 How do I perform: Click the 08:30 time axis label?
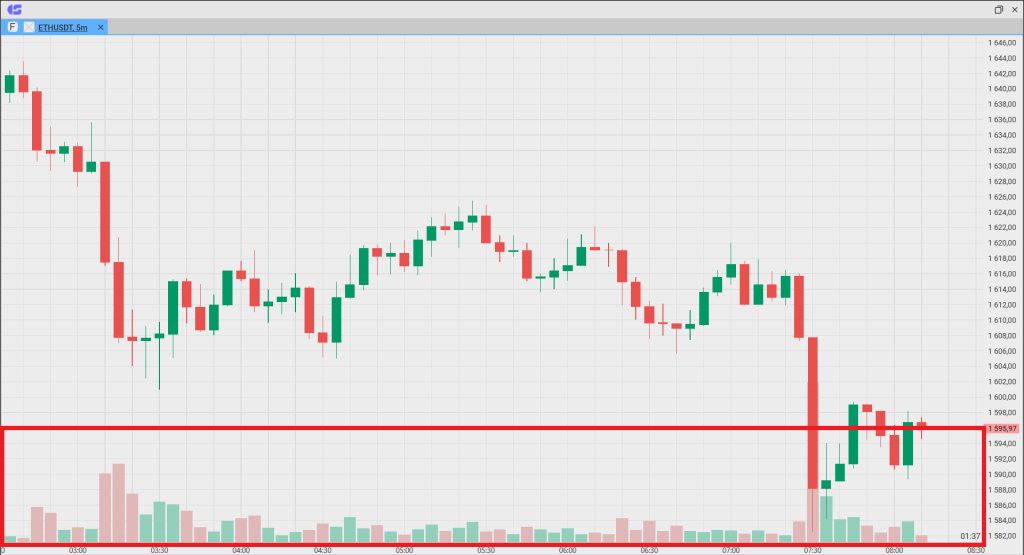[x=975, y=550]
